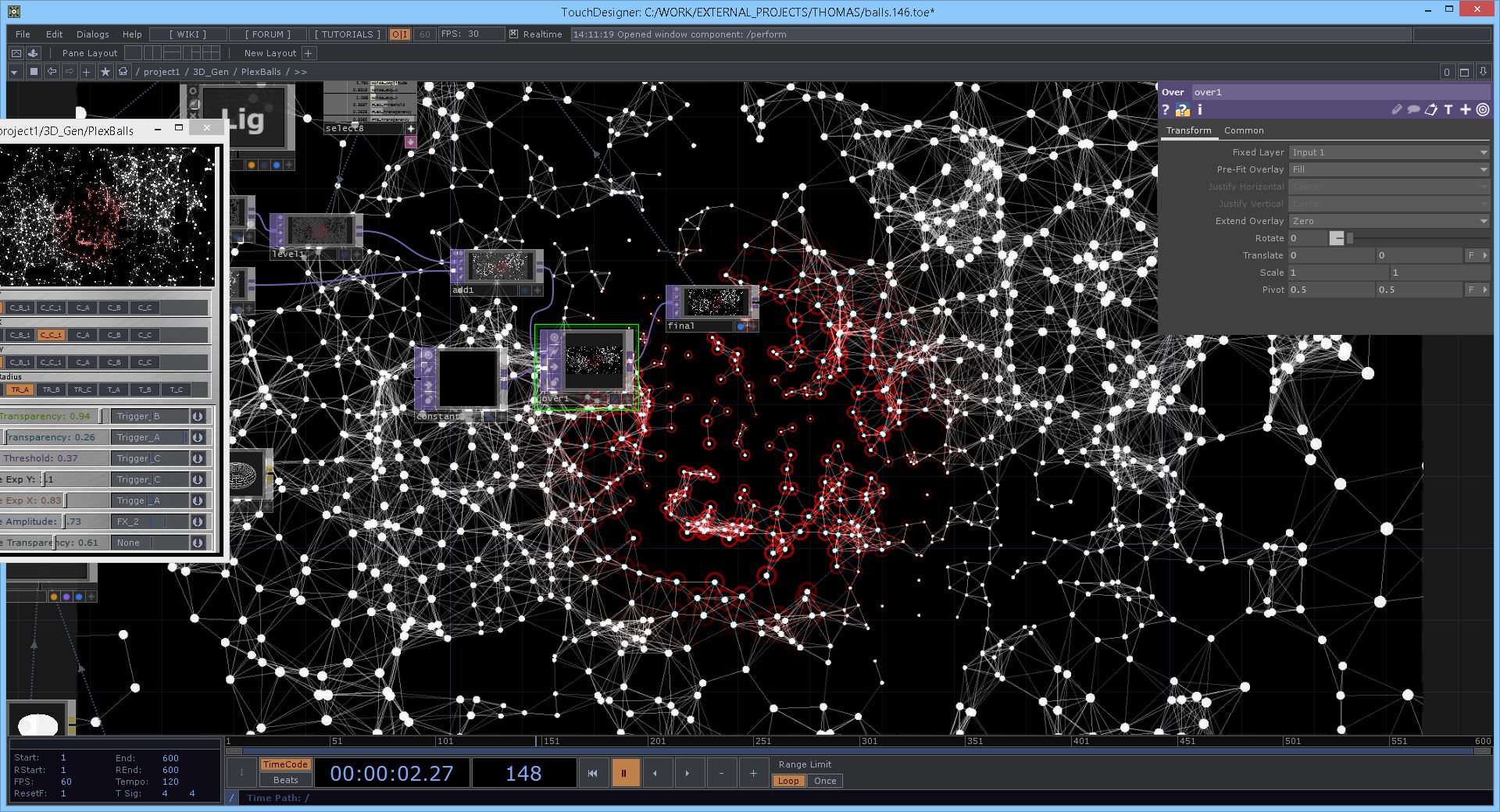Switch to the Common parameter tab
This screenshot has width=1500, height=812.
[1243, 130]
